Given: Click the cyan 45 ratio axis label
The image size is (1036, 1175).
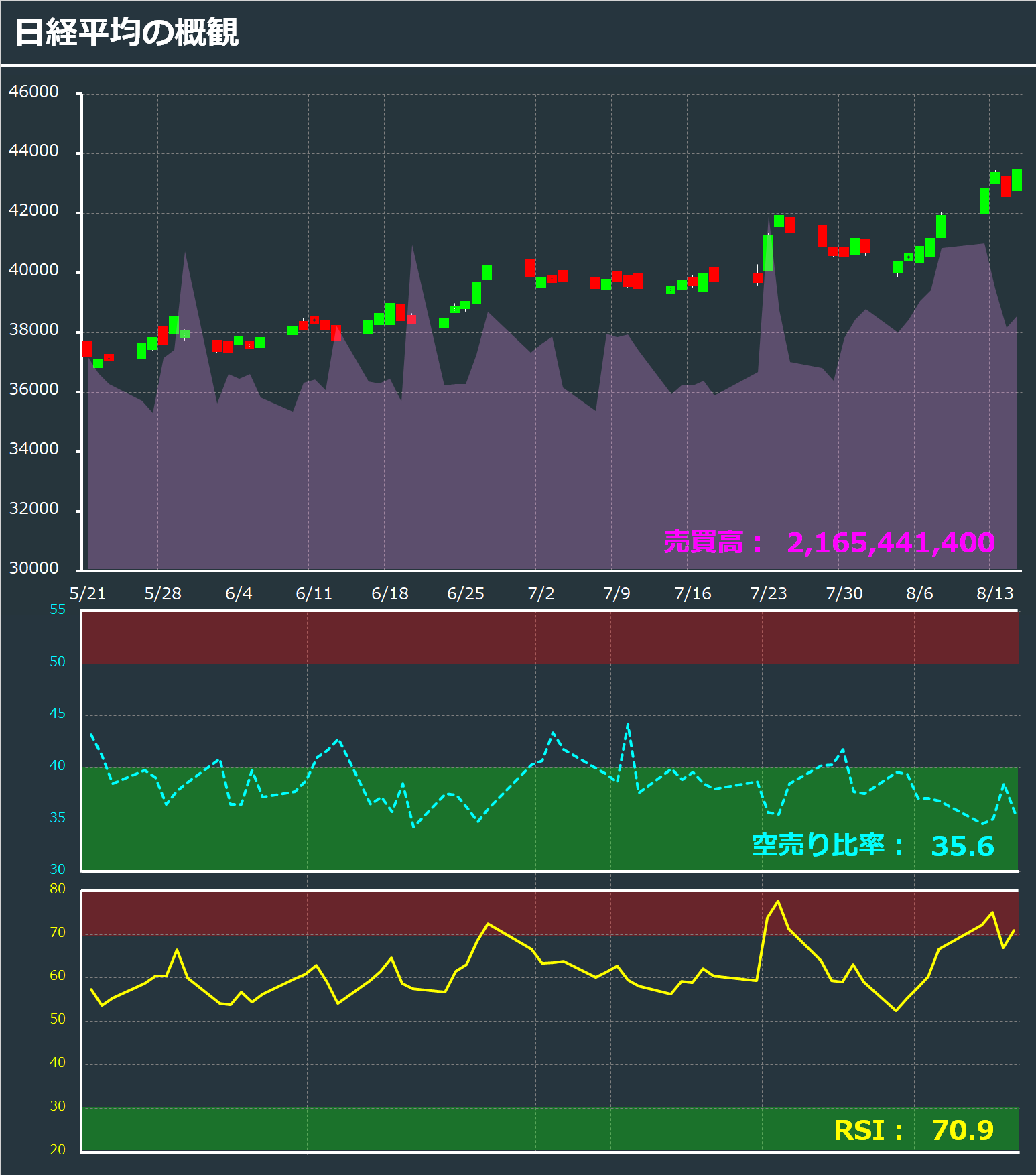Looking at the screenshot, I should pos(58,713).
